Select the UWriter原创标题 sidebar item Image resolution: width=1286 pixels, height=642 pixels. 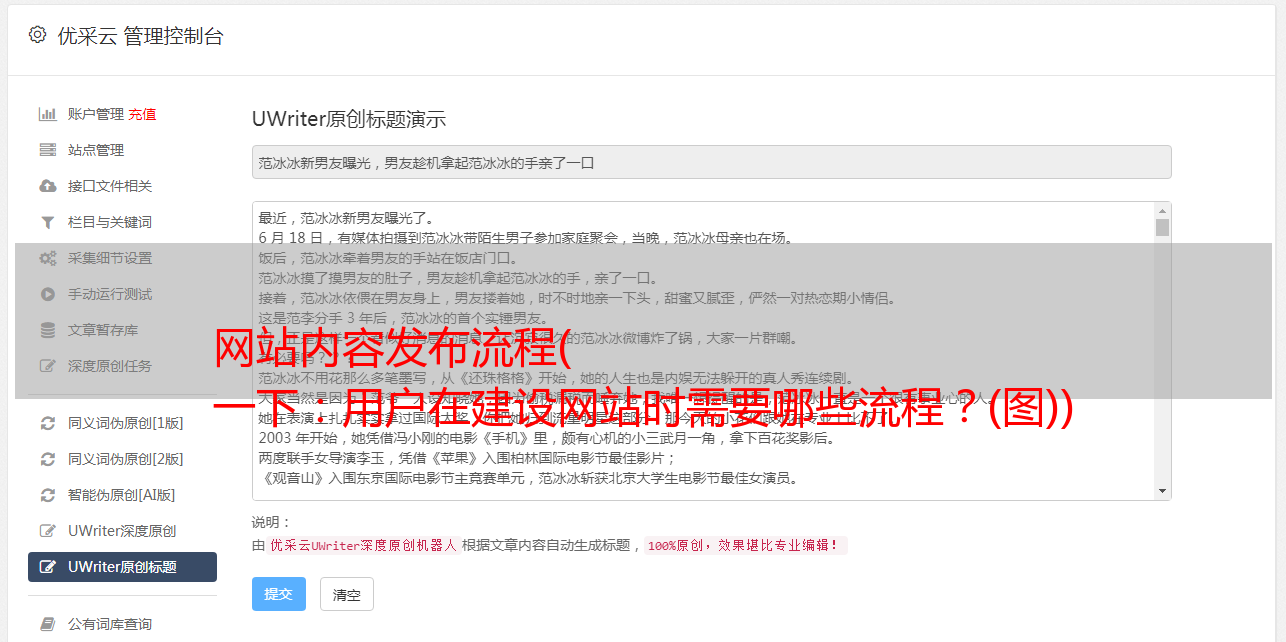[x=122, y=567]
